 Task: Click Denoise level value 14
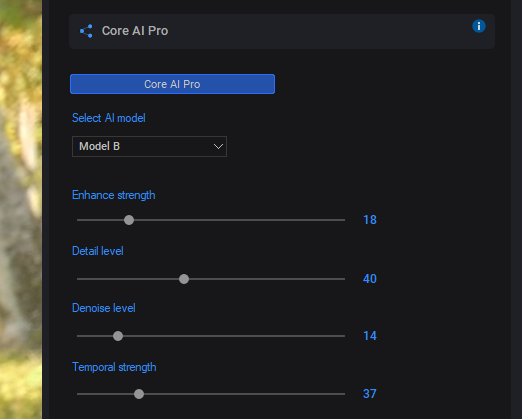pyautogui.click(x=370, y=336)
